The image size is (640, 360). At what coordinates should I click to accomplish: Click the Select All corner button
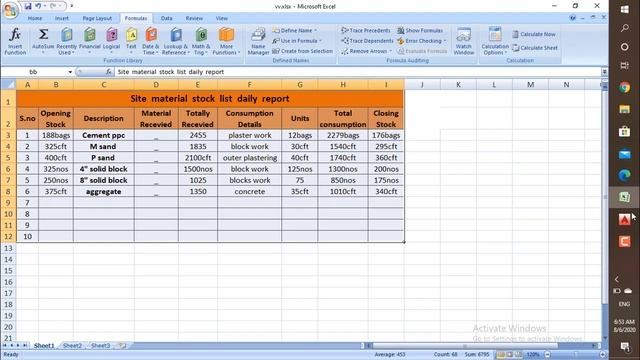click(x=8, y=84)
